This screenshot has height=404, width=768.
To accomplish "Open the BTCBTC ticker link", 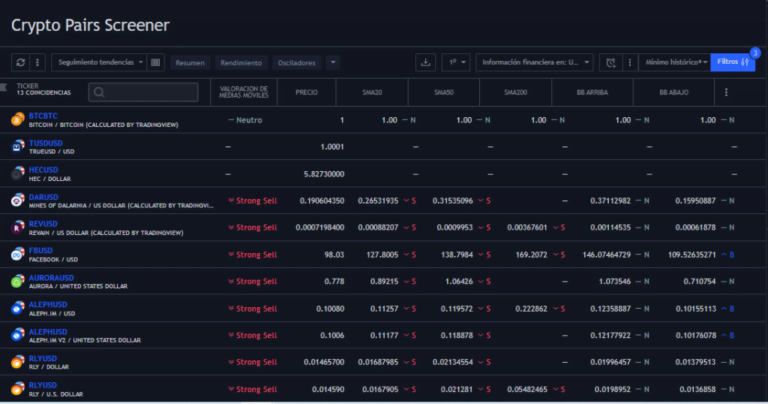I will click(43, 116).
